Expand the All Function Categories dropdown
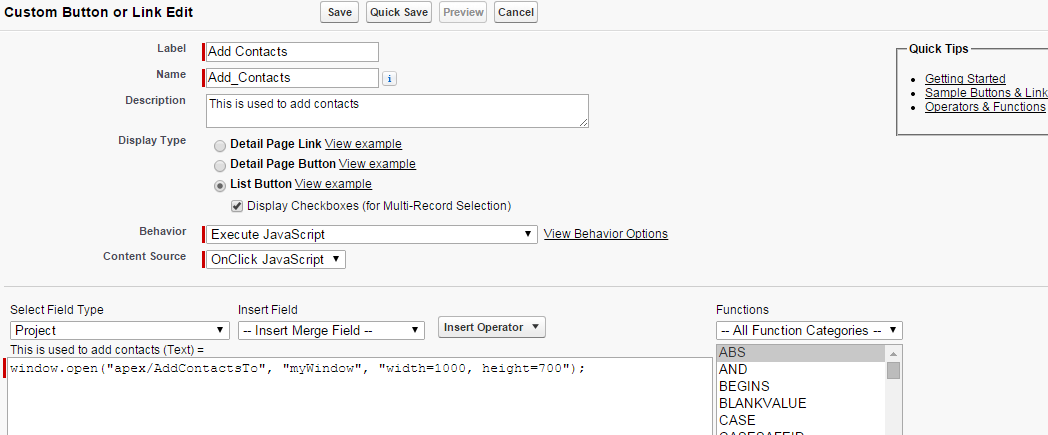Viewport: 1048px width, 435px height. pos(810,331)
